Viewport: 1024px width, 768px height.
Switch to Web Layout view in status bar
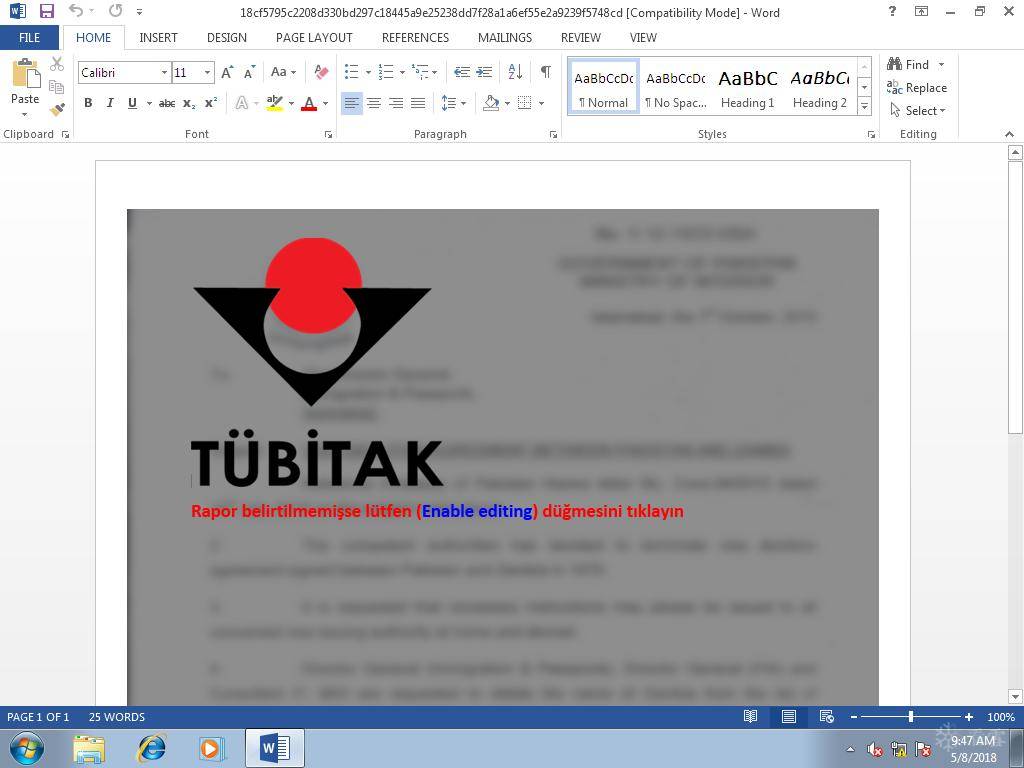pyautogui.click(x=826, y=716)
